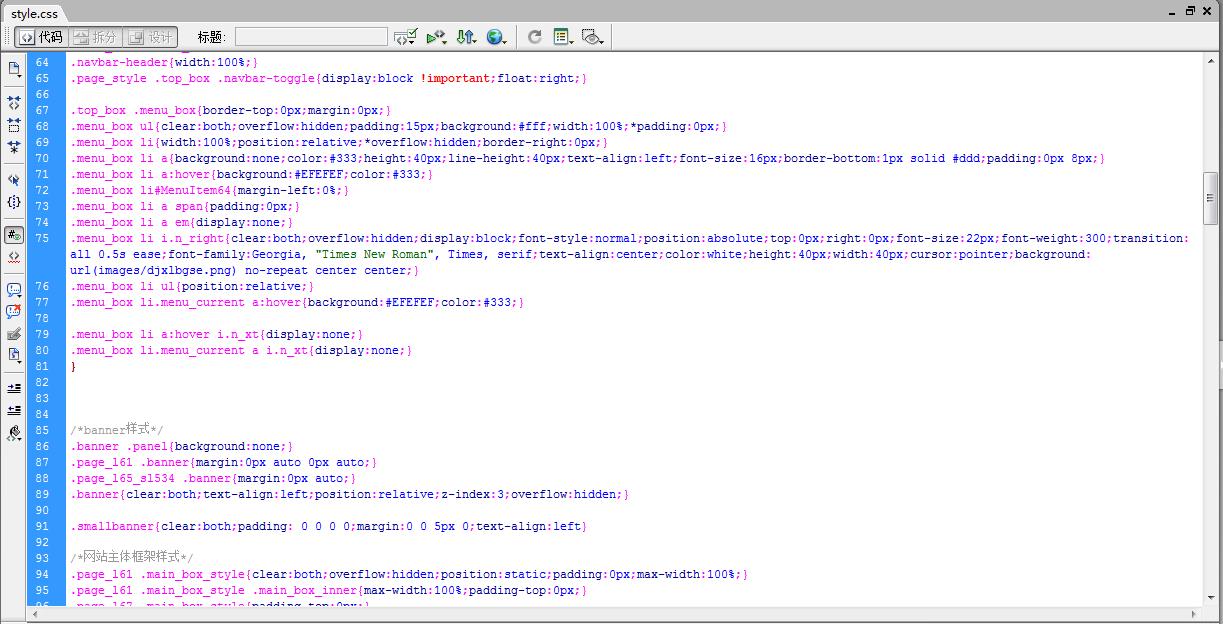
Task: Click the .banner .panel{background:none;} line
Action: point(182,446)
